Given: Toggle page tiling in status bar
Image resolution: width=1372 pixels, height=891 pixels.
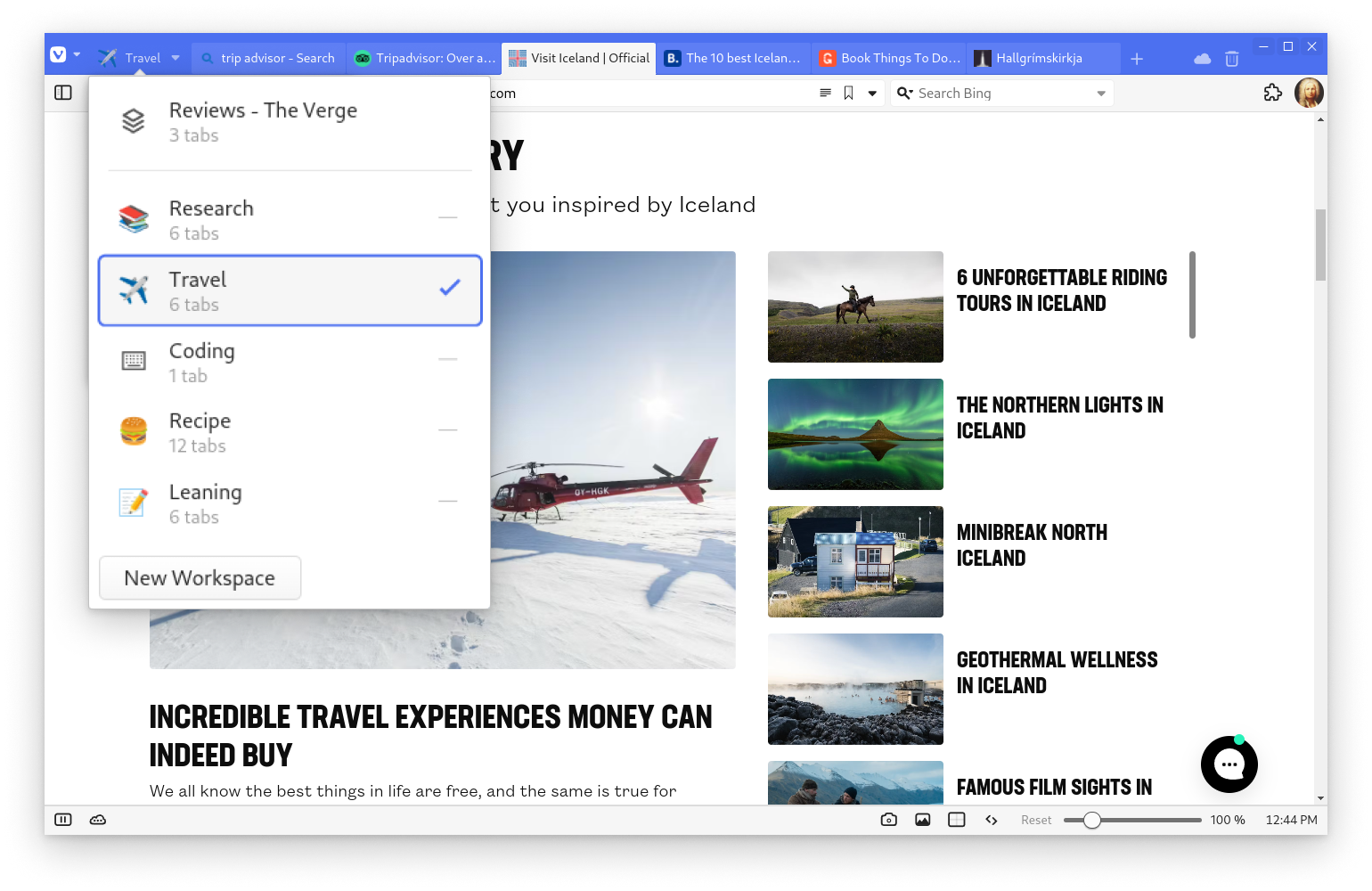Looking at the screenshot, I should coord(957,820).
